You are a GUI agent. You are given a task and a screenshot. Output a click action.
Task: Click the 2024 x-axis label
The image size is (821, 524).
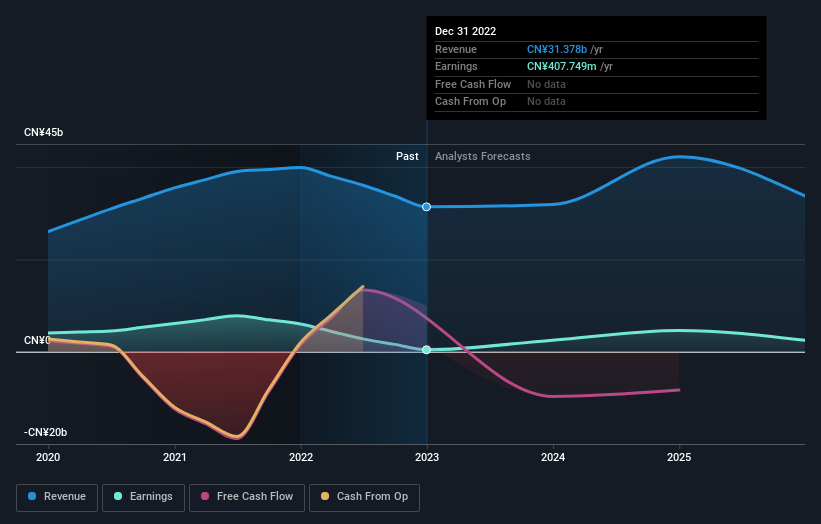[x=553, y=458]
